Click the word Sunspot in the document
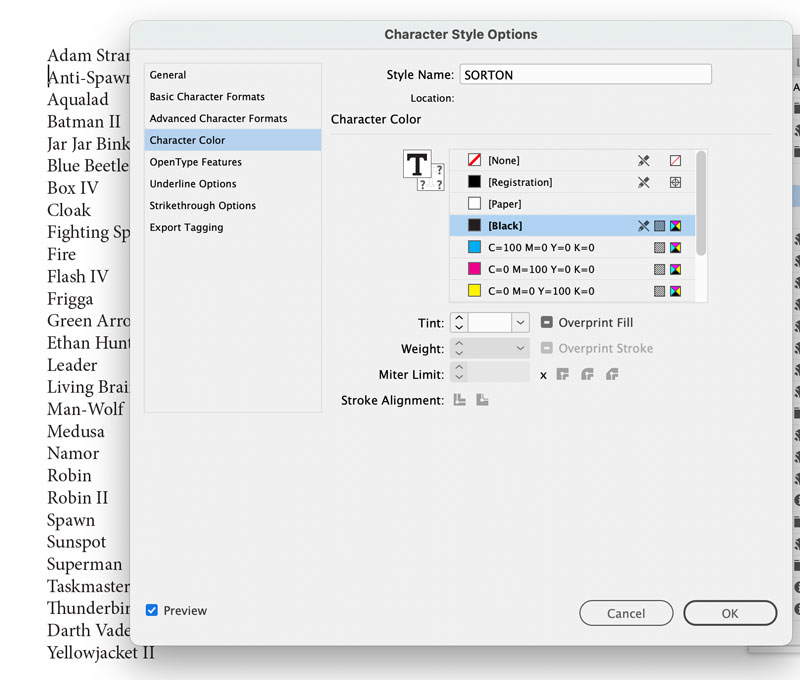 [77, 542]
